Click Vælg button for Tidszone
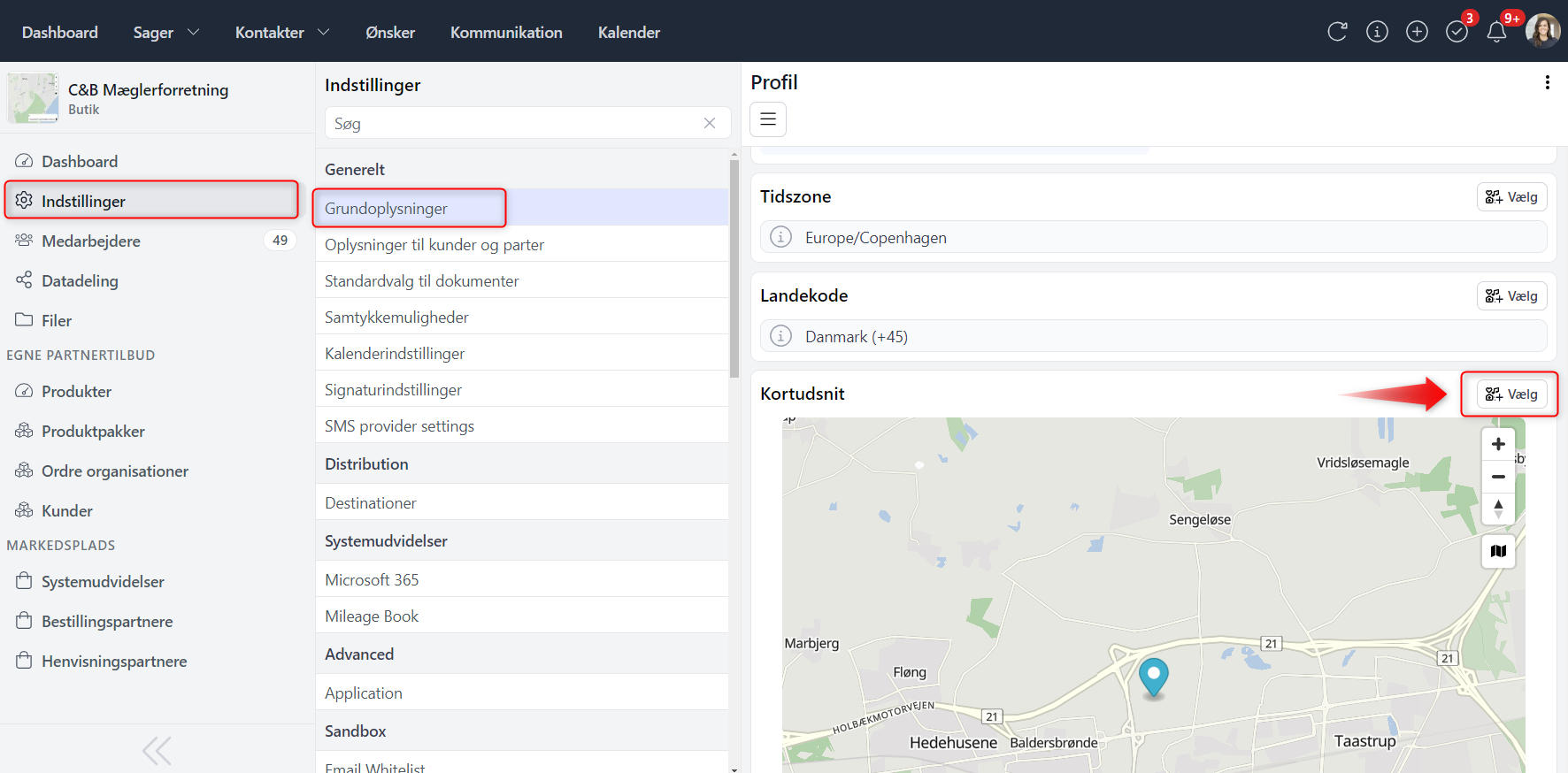This screenshot has width=1568, height=773. (1511, 197)
